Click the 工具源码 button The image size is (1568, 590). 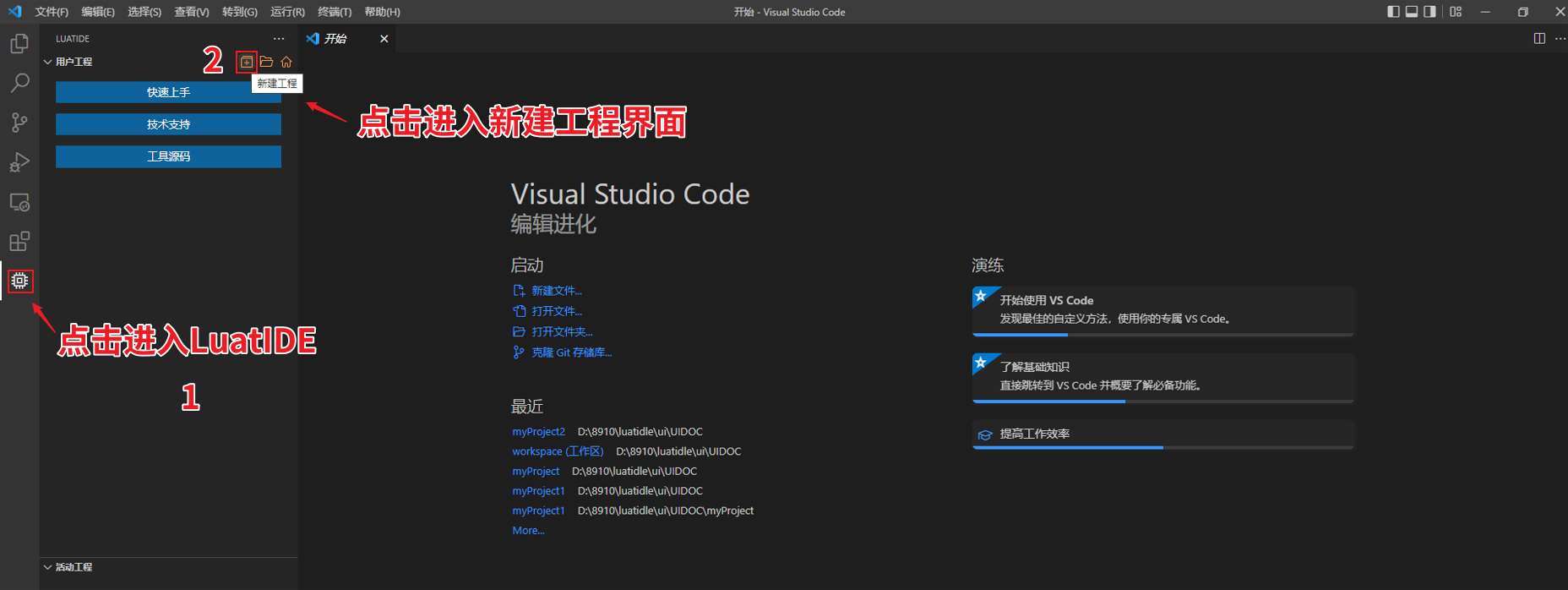click(x=168, y=156)
